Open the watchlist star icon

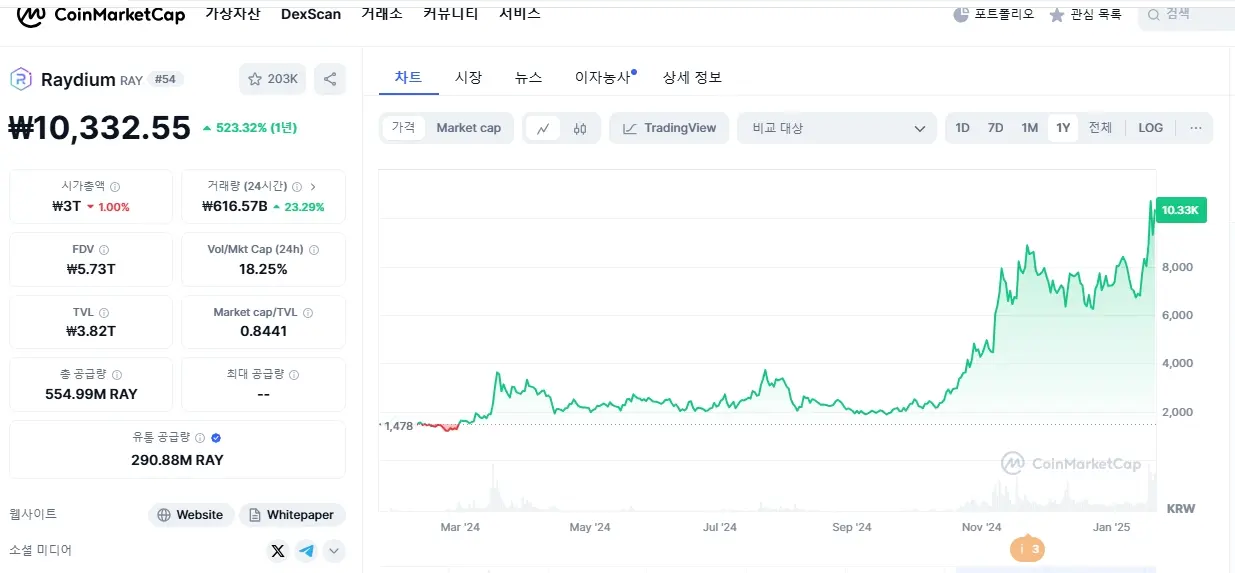tap(1056, 14)
